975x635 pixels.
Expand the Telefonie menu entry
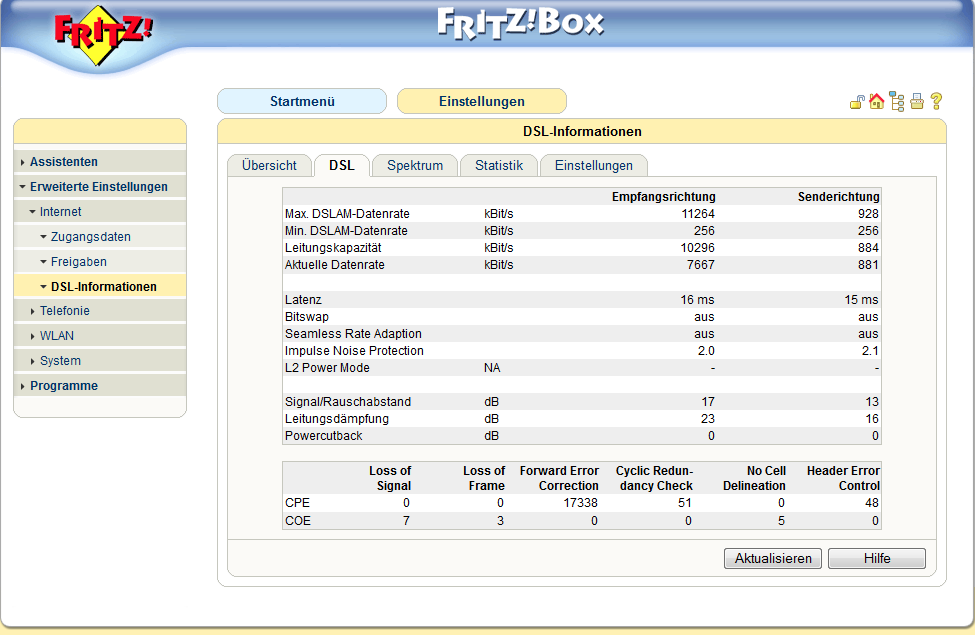(99, 310)
